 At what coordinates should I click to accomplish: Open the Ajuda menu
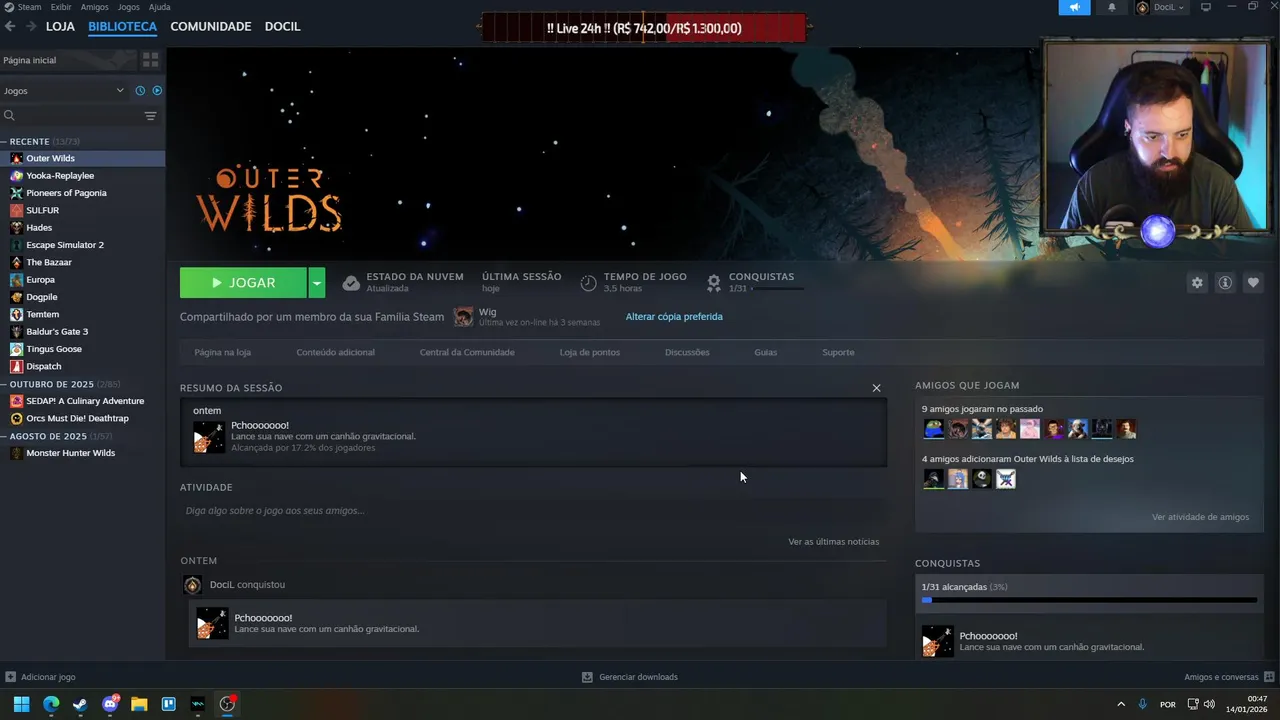[x=159, y=7]
